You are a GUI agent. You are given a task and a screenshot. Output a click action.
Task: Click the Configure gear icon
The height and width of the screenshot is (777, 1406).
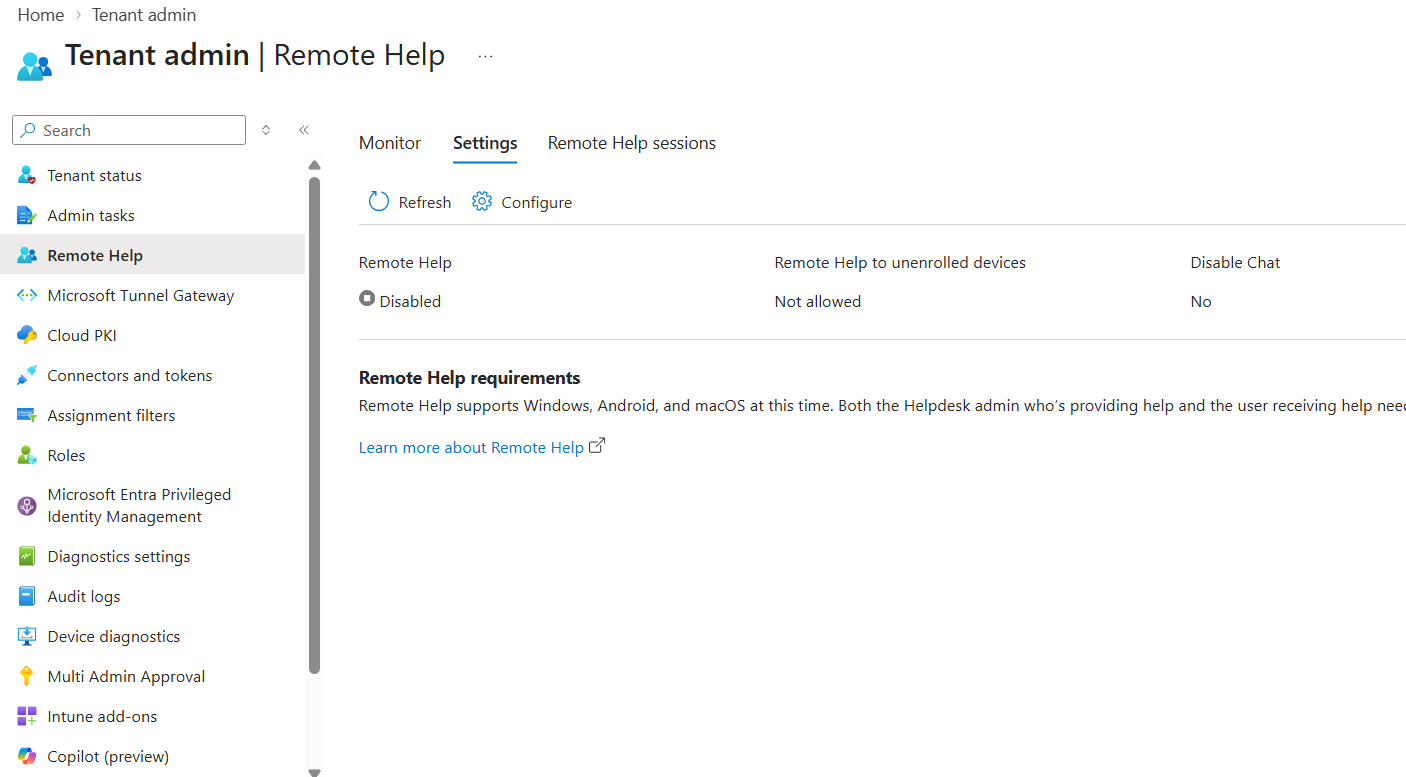482,202
